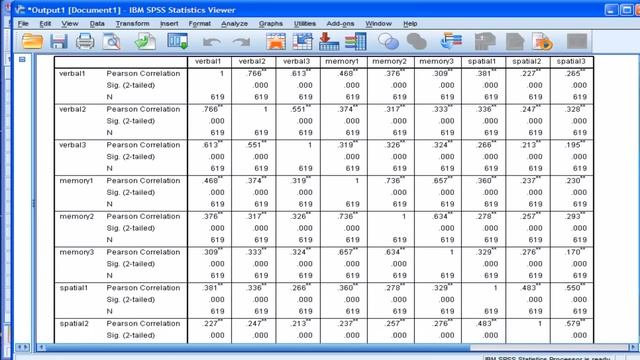Click the gray page toolbar icon
Viewport: 640px width, 360px height.
point(515,42)
